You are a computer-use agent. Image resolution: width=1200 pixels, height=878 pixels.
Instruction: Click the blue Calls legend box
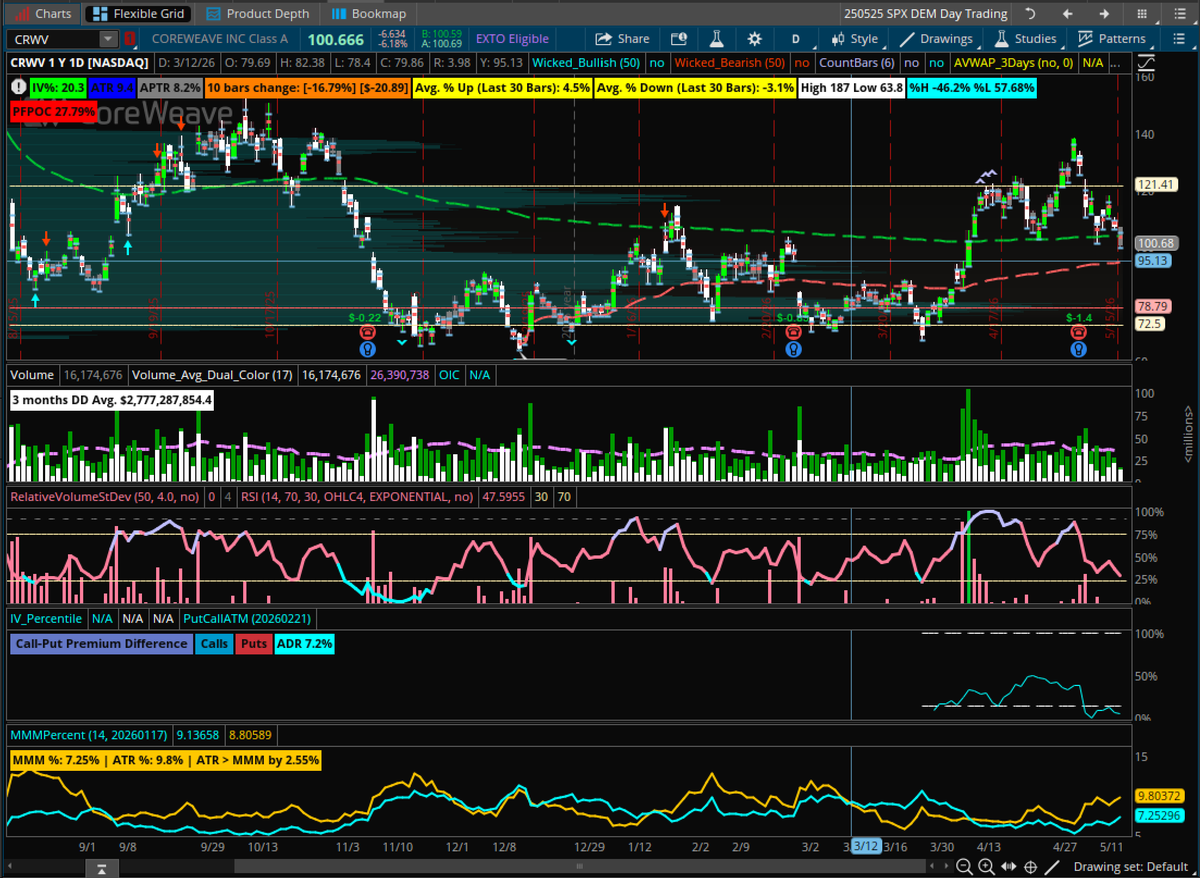[214, 643]
